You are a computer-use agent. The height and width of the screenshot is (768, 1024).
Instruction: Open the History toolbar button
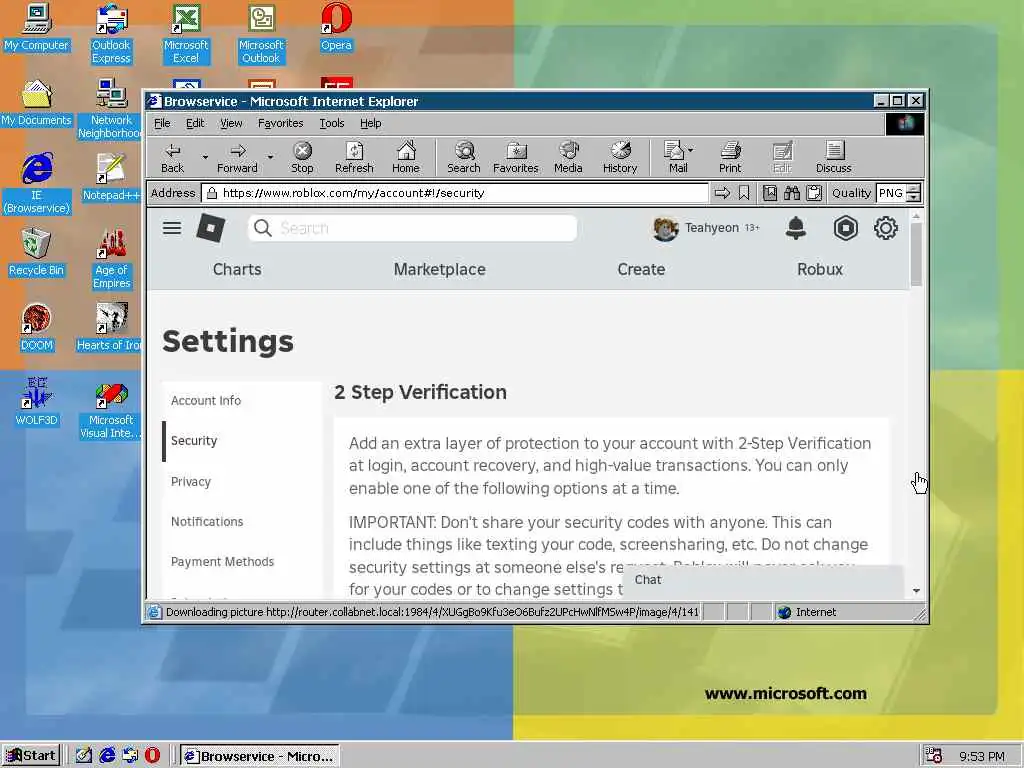pos(620,157)
